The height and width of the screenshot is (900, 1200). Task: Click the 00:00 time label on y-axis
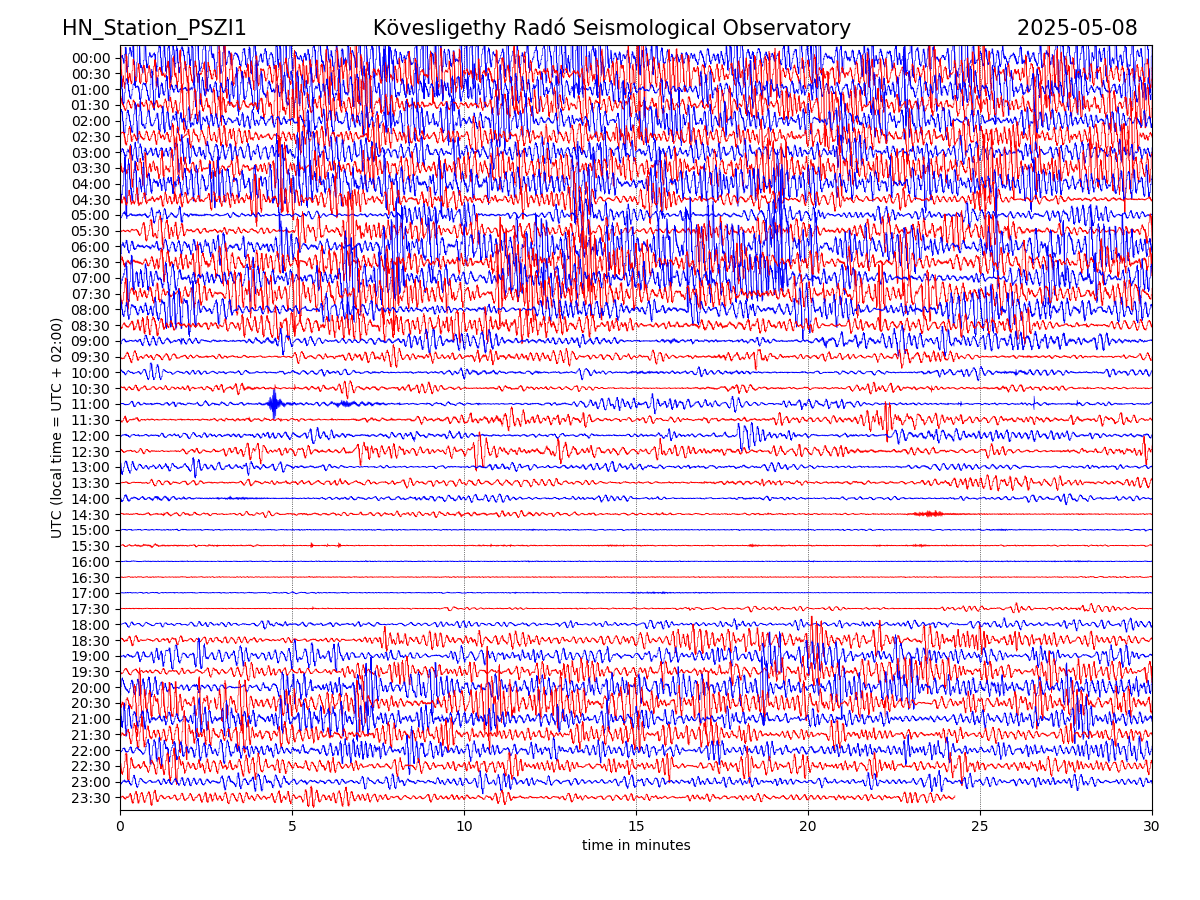pos(90,58)
